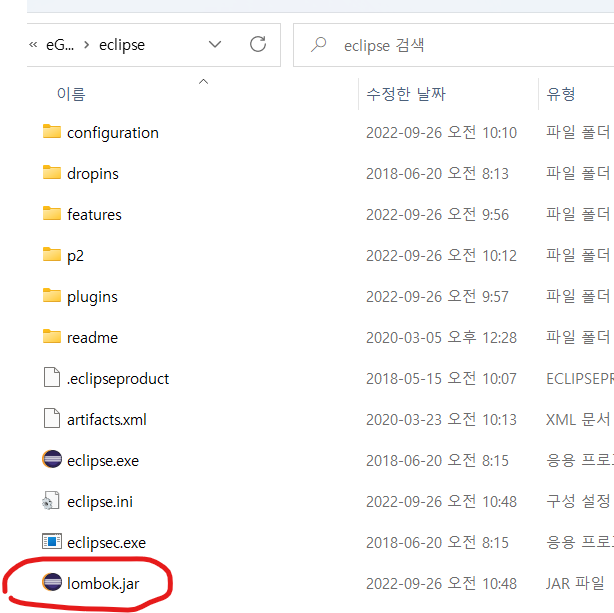Click the XML 문서 type cell

578,419
